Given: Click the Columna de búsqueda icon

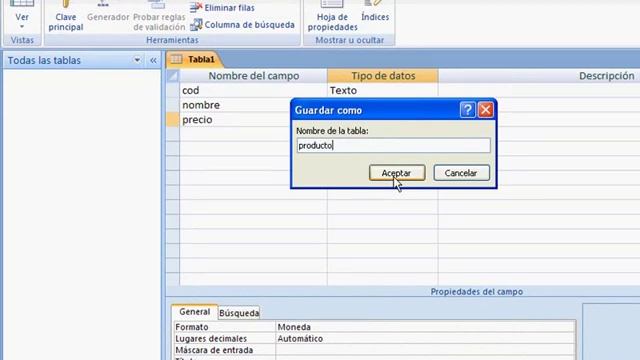Looking at the screenshot, I should coord(196,25).
